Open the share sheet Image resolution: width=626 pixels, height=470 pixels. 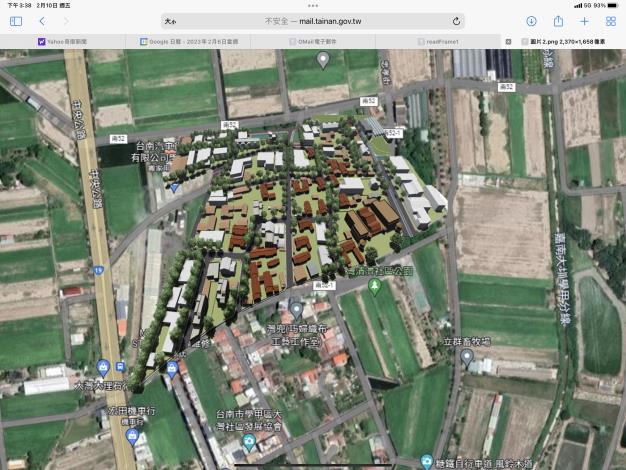[558, 21]
